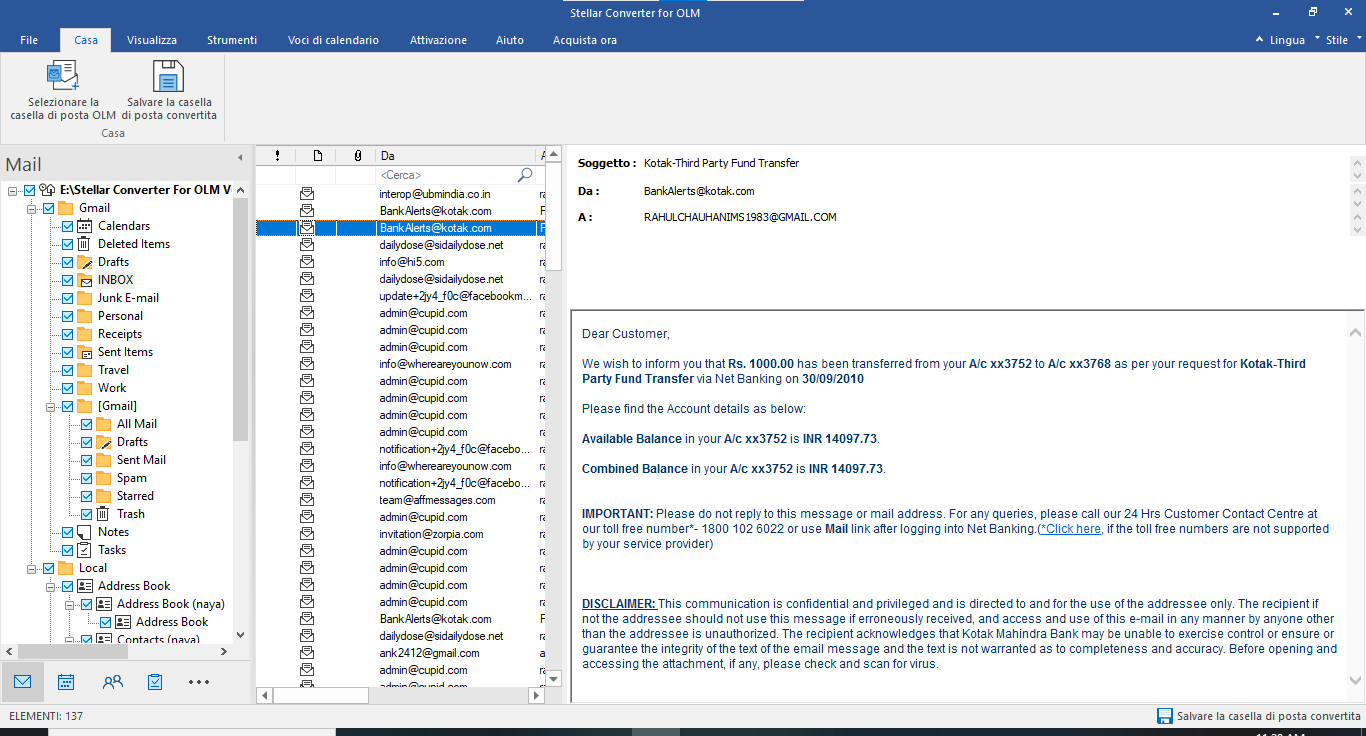Viewport: 1366px width, 736px height.
Task: Uncheck the INBOX folder checkbox
Action: (68, 280)
